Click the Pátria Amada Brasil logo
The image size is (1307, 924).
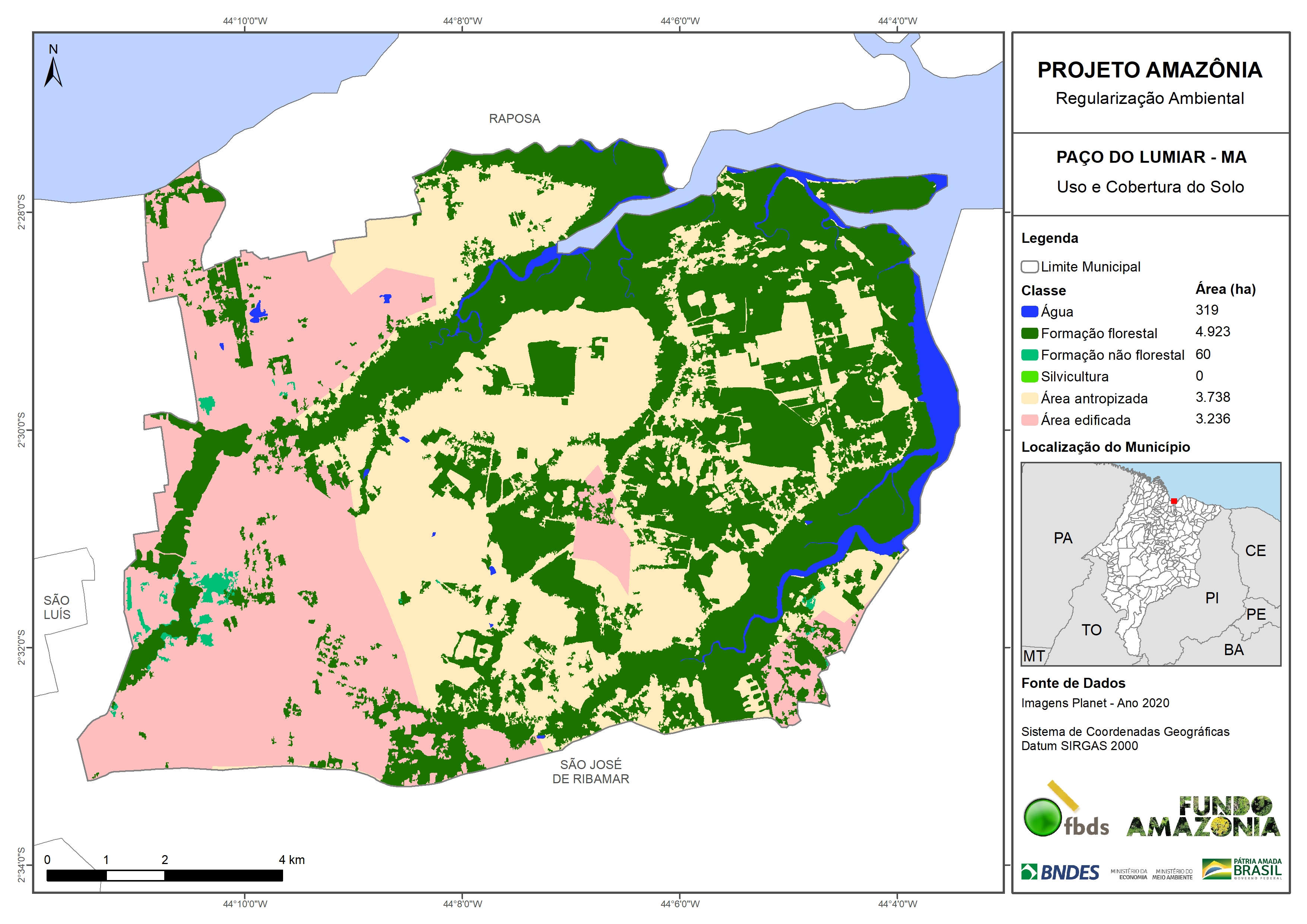[x=1241, y=869]
